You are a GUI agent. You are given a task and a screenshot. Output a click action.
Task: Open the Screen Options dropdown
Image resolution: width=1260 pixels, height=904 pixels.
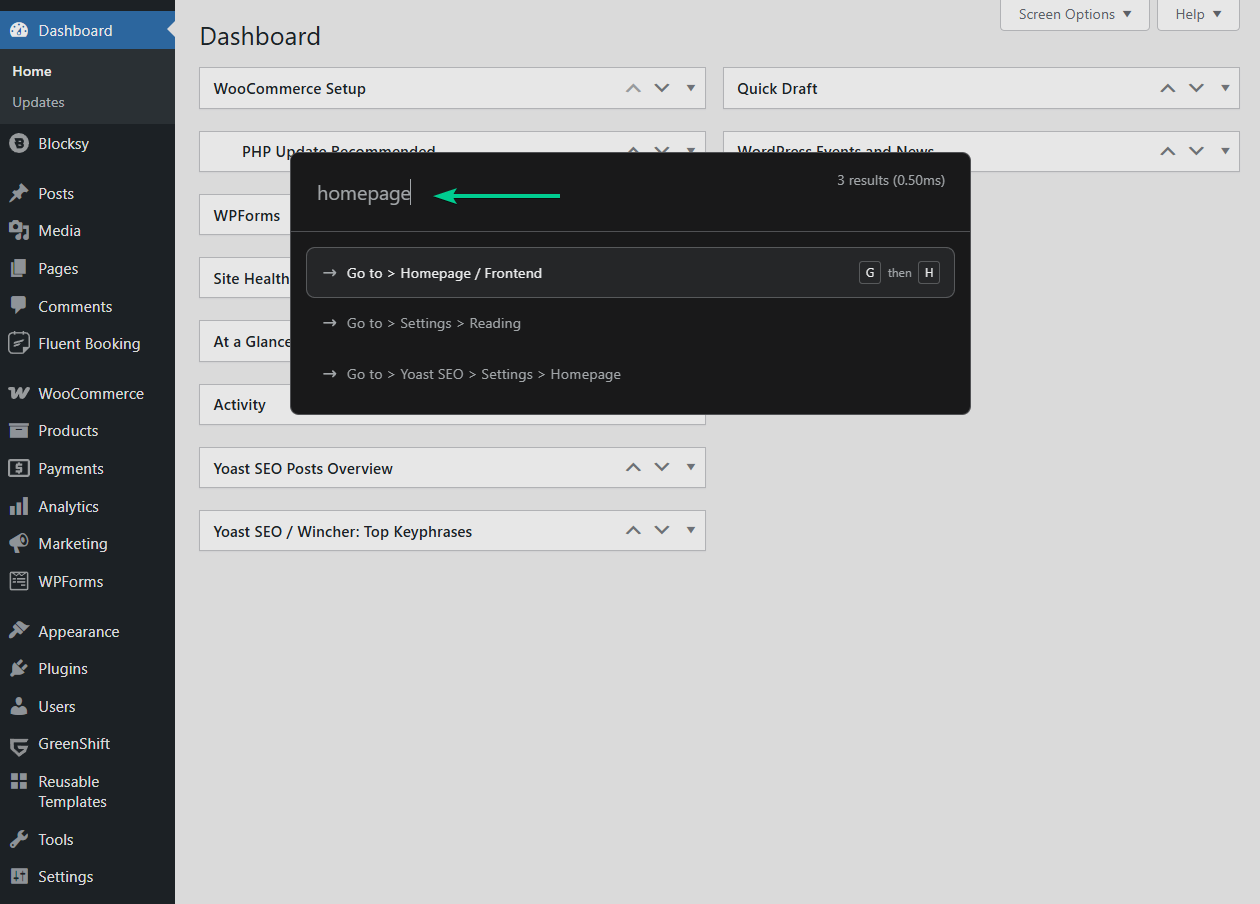[1075, 14]
